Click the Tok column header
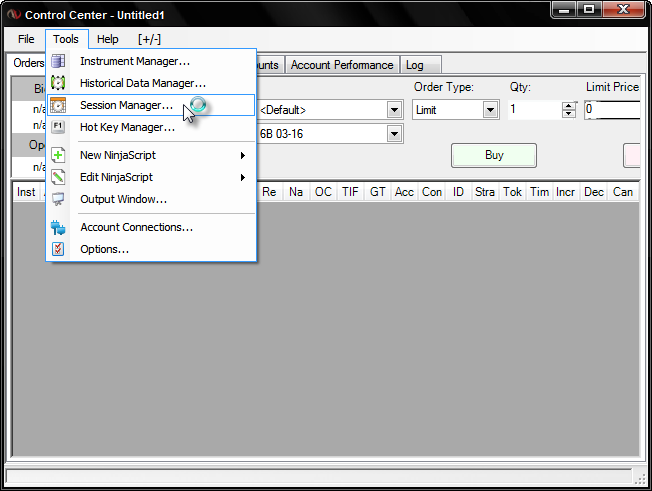Viewport: 652px width, 491px height. click(512, 192)
